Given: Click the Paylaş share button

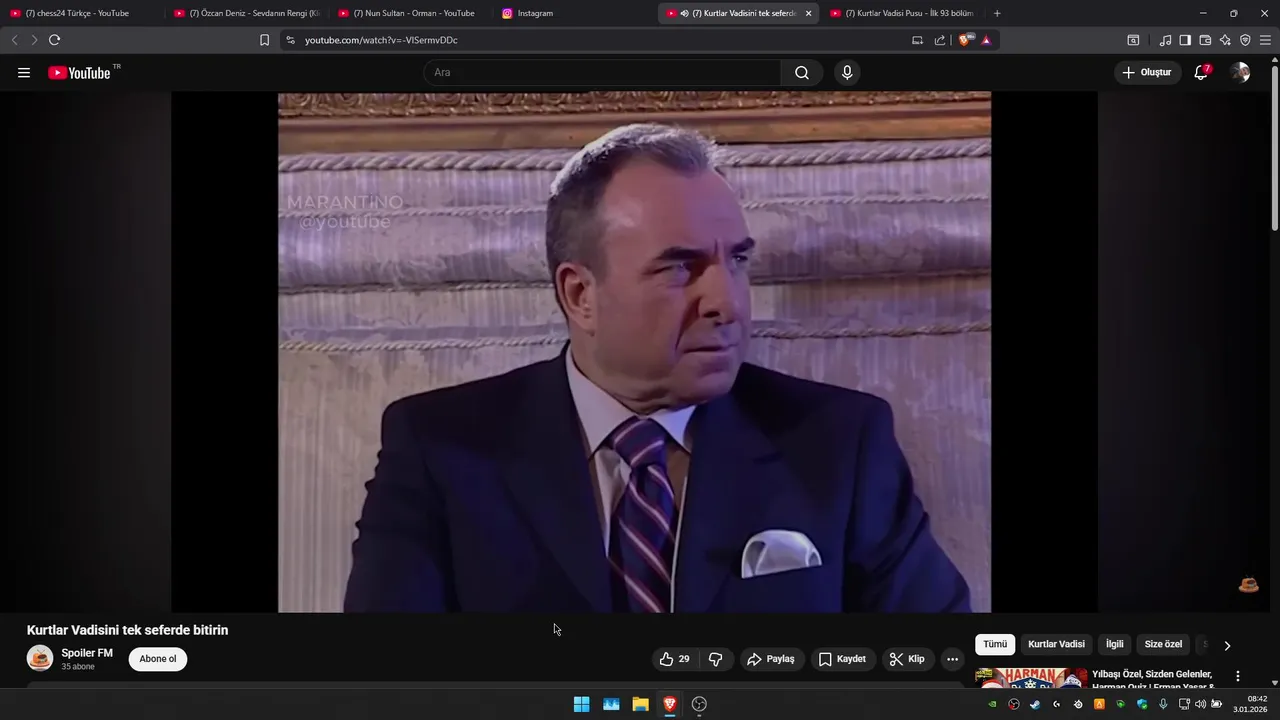Looking at the screenshot, I should tap(770, 659).
